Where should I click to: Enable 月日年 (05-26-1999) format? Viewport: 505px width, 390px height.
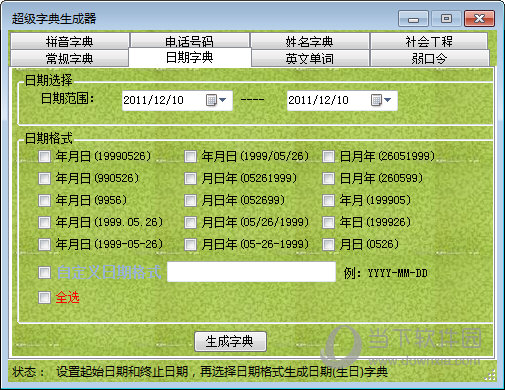point(190,244)
